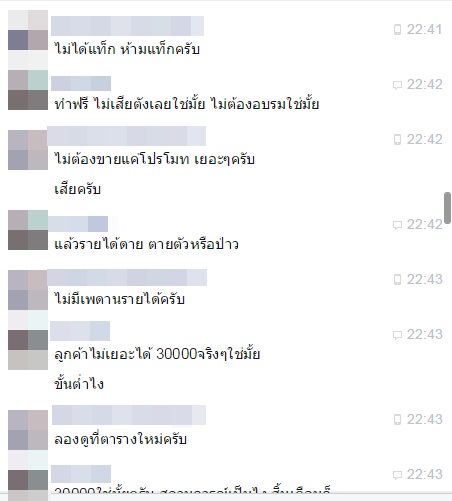Click the mobile icon next to ไม่ต้องขายแค่โปรโมท message
The width and height of the screenshot is (452, 501).
397,139
